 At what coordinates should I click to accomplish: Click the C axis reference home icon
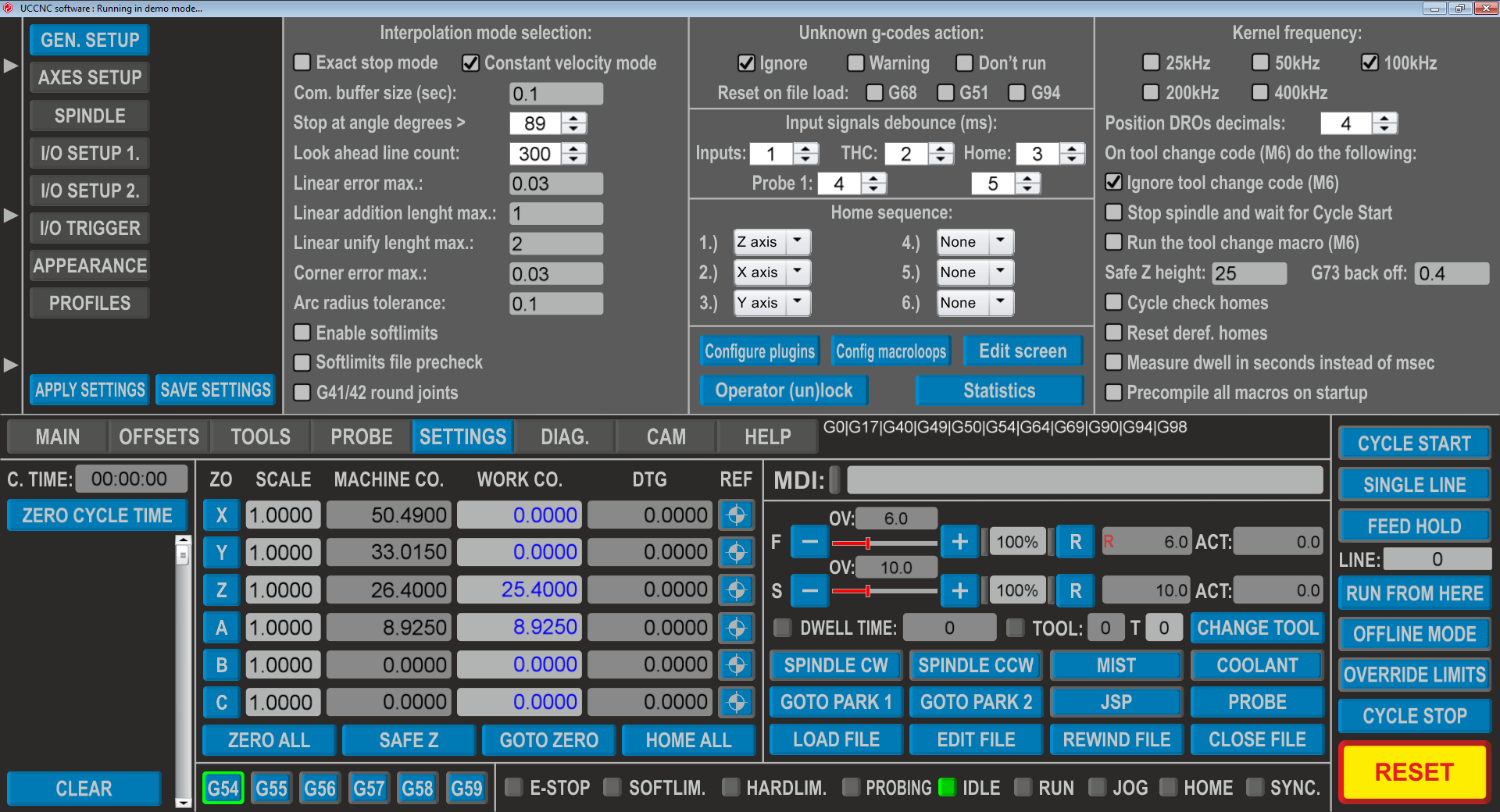(736, 703)
